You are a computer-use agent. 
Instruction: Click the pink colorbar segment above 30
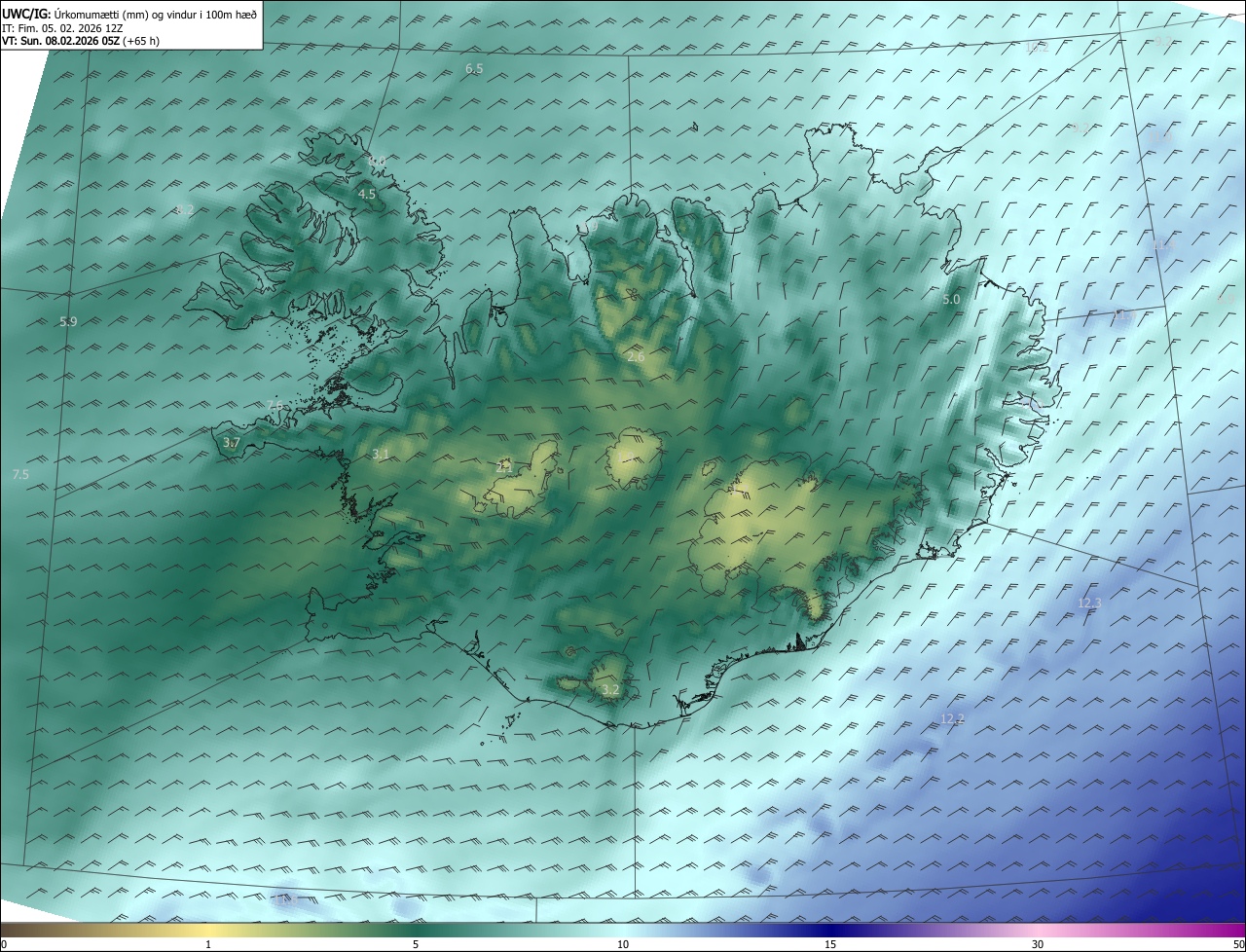pyautogui.click(x=1038, y=930)
